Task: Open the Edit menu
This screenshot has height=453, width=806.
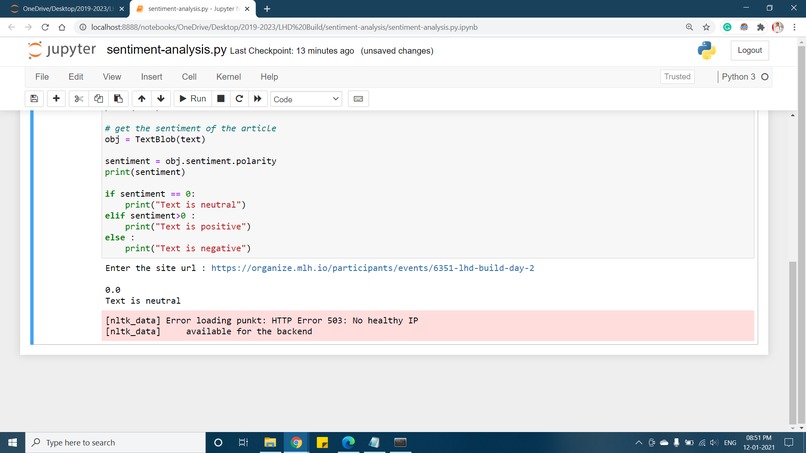Action: tap(76, 77)
